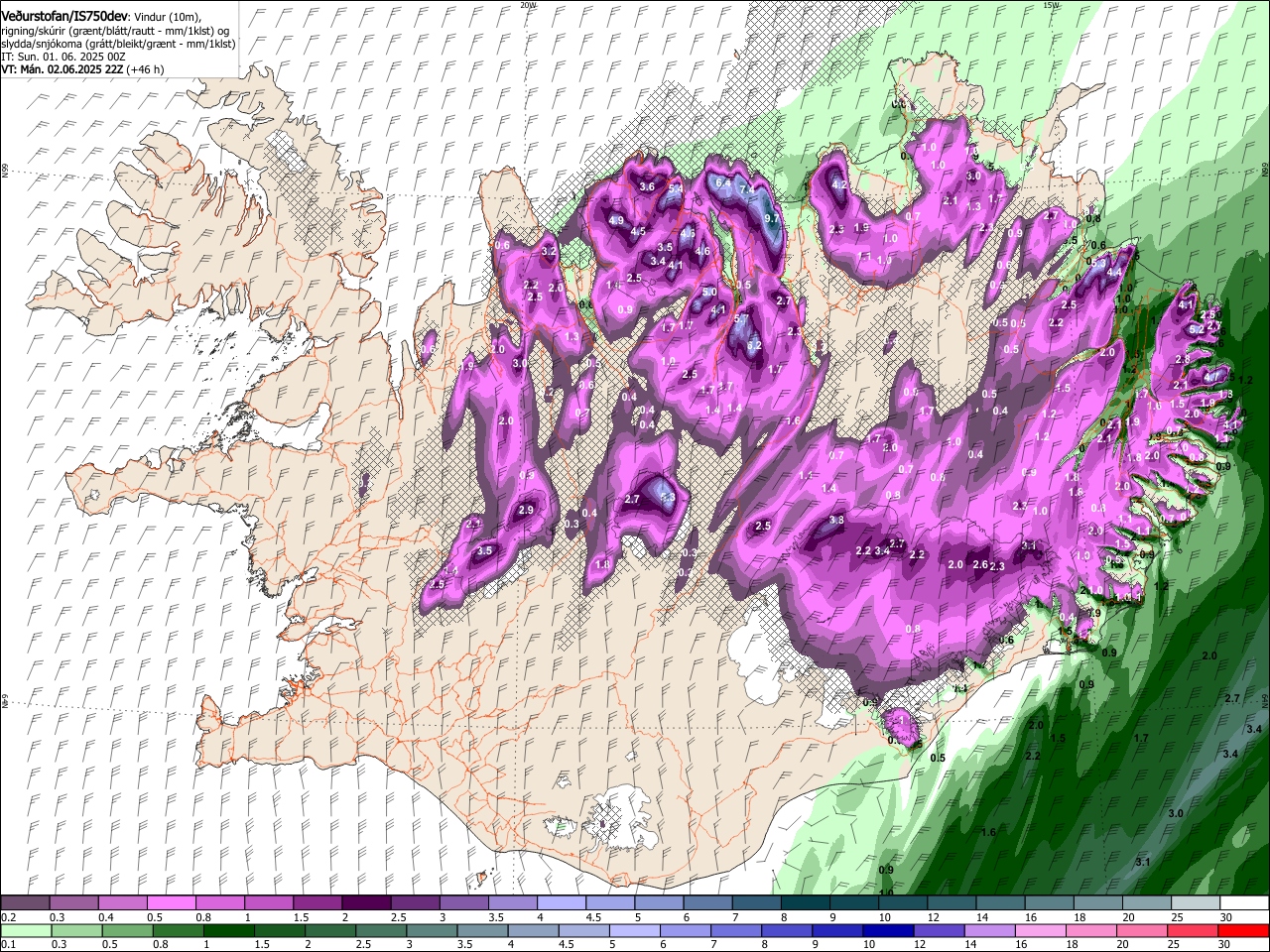Pick the violet 12–14 lower legend swatch
Image resolution: width=1270 pixels, height=952 pixels.
click(938, 931)
